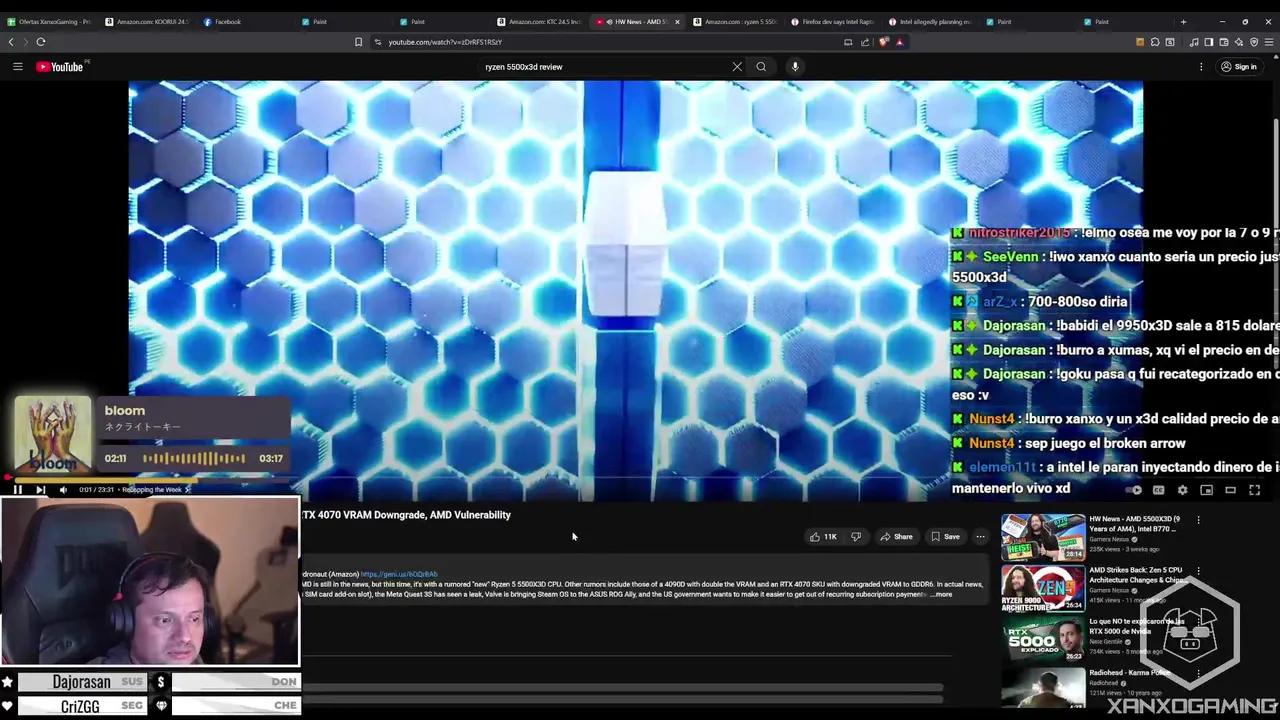Viewport: 1280px width, 720px height.
Task: Open Brave playlist music-note icon
Action: (x=1194, y=42)
